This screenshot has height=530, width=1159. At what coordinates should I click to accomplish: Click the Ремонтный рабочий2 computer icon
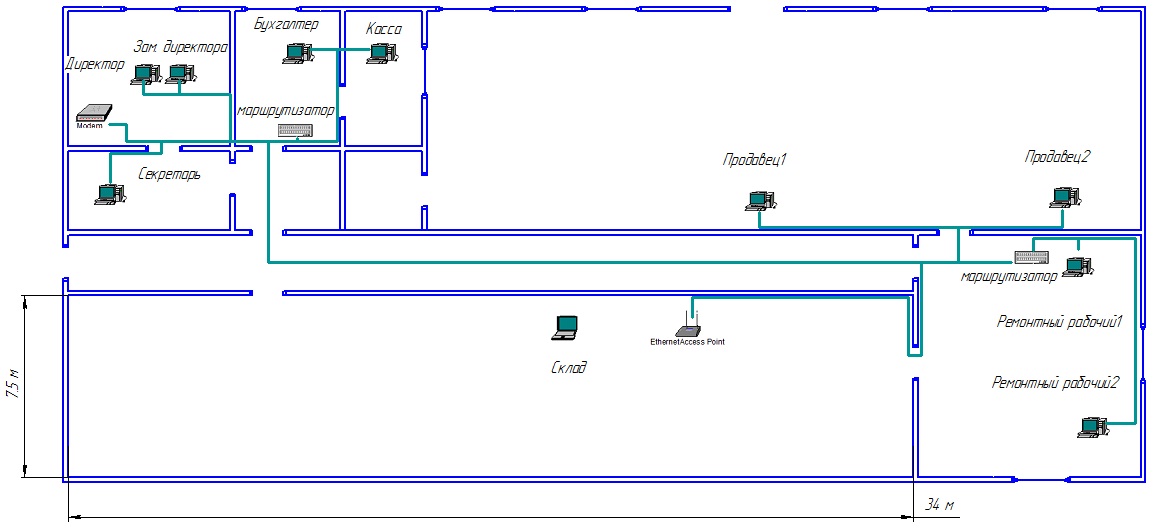coord(1092,427)
